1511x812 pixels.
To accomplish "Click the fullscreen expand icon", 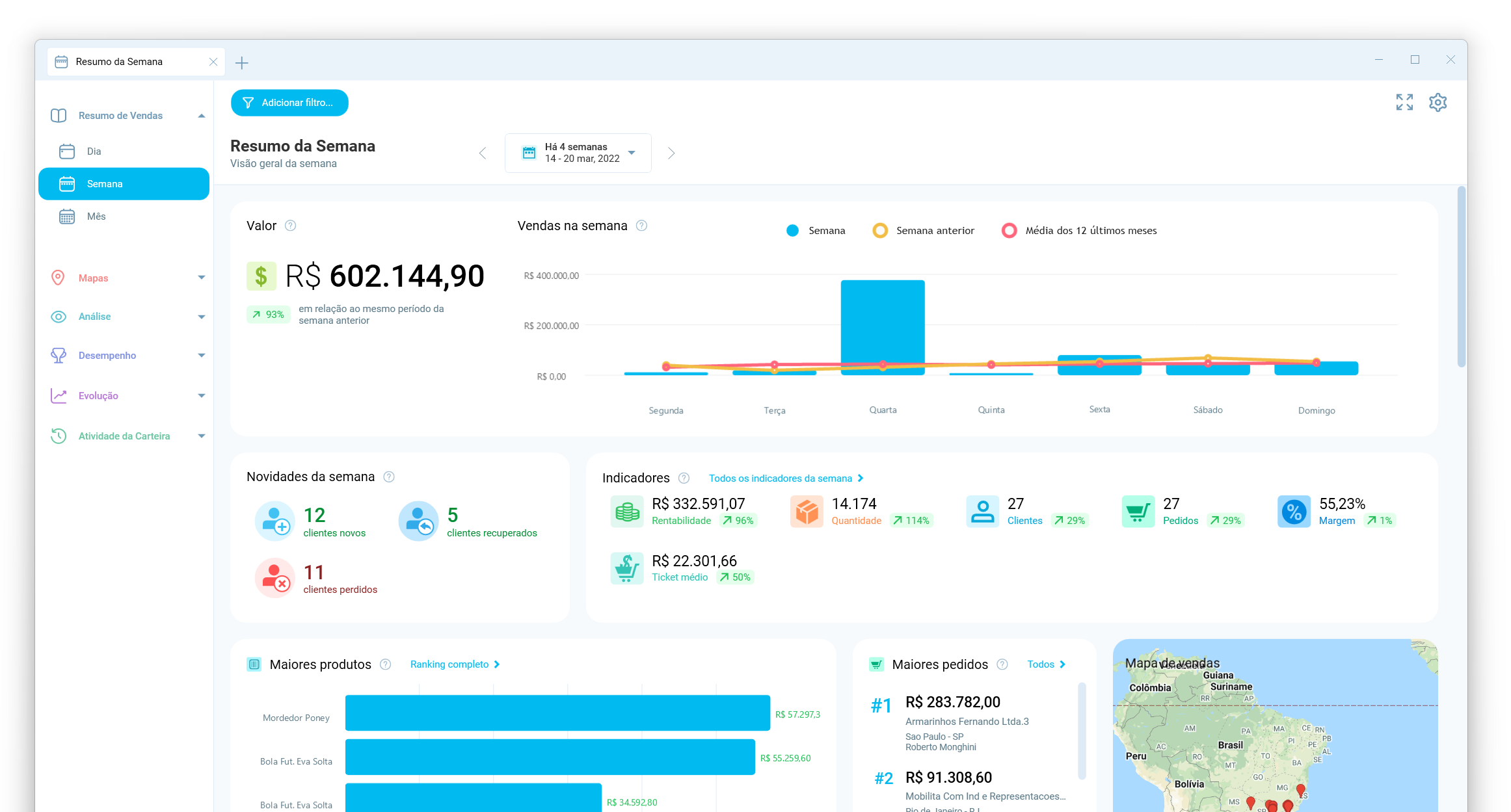I will click(1404, 102).
